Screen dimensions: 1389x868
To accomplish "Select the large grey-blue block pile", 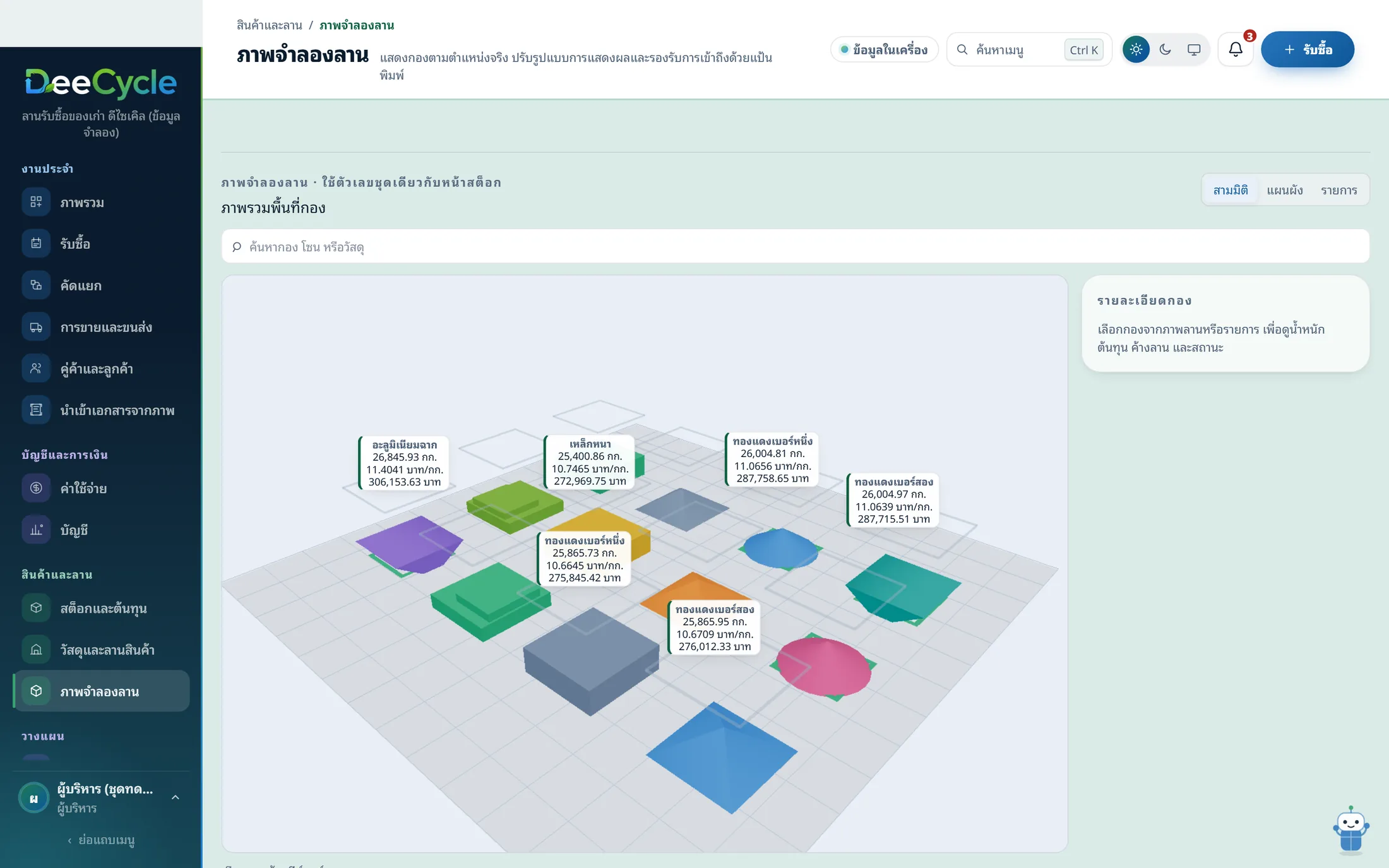I will click(591, 660).
